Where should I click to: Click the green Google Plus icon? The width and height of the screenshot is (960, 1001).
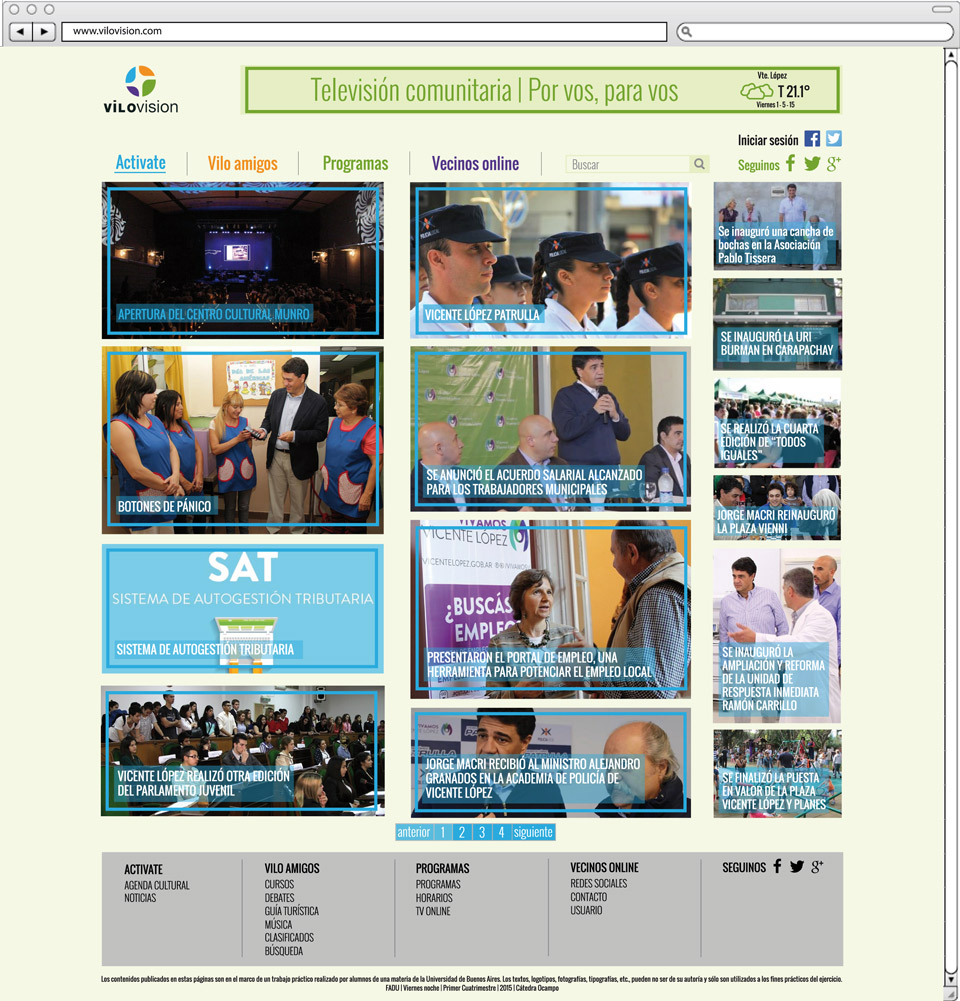click(x=833, y=164)
